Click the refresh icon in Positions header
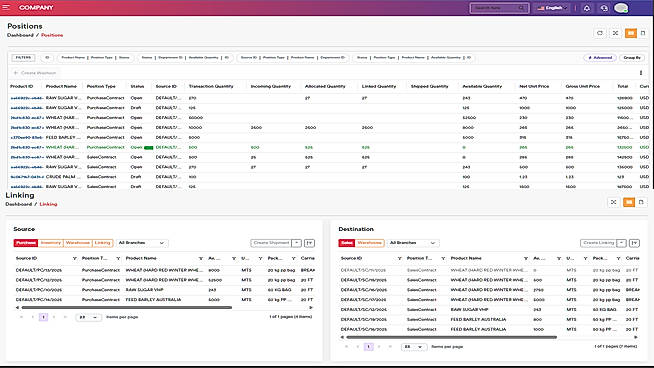Screen dimensions: 654x368 coord(600,33)
